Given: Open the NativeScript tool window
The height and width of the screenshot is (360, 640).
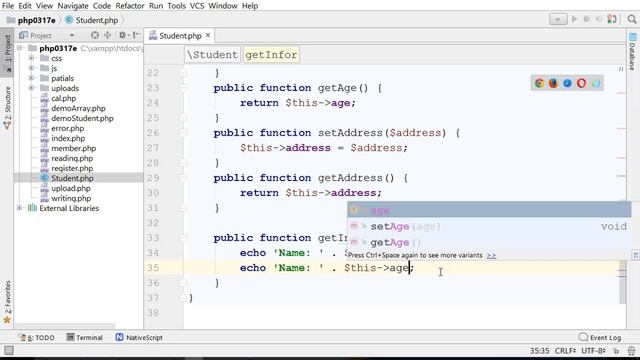Looking at the screenshot, I should coord(139,338).
